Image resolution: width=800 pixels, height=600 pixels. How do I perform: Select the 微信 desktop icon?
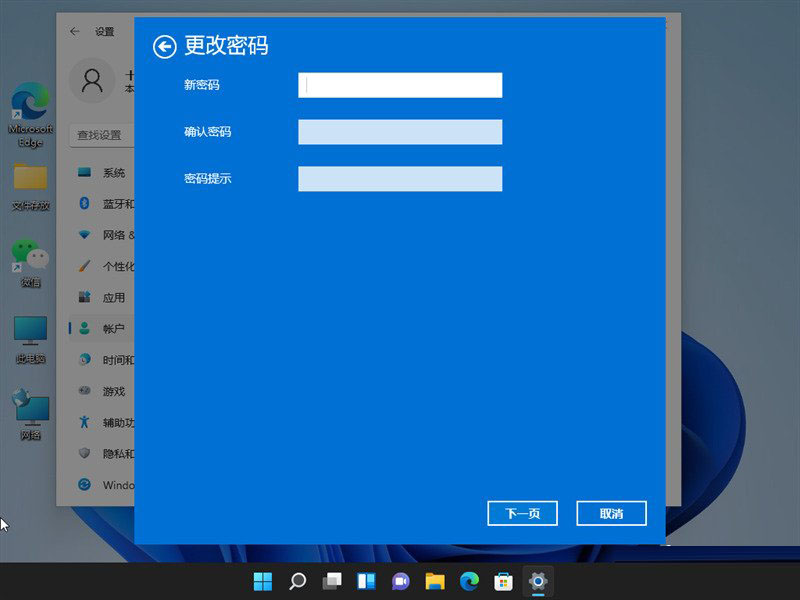point(30,263)
